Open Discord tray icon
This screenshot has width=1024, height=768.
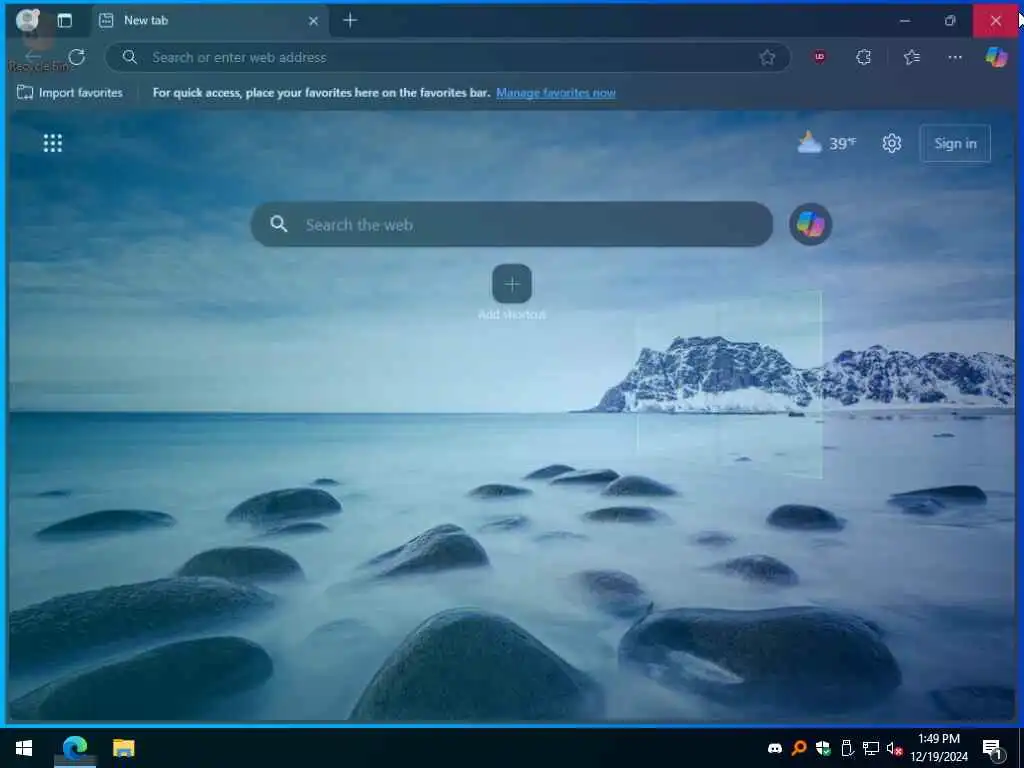775,748
